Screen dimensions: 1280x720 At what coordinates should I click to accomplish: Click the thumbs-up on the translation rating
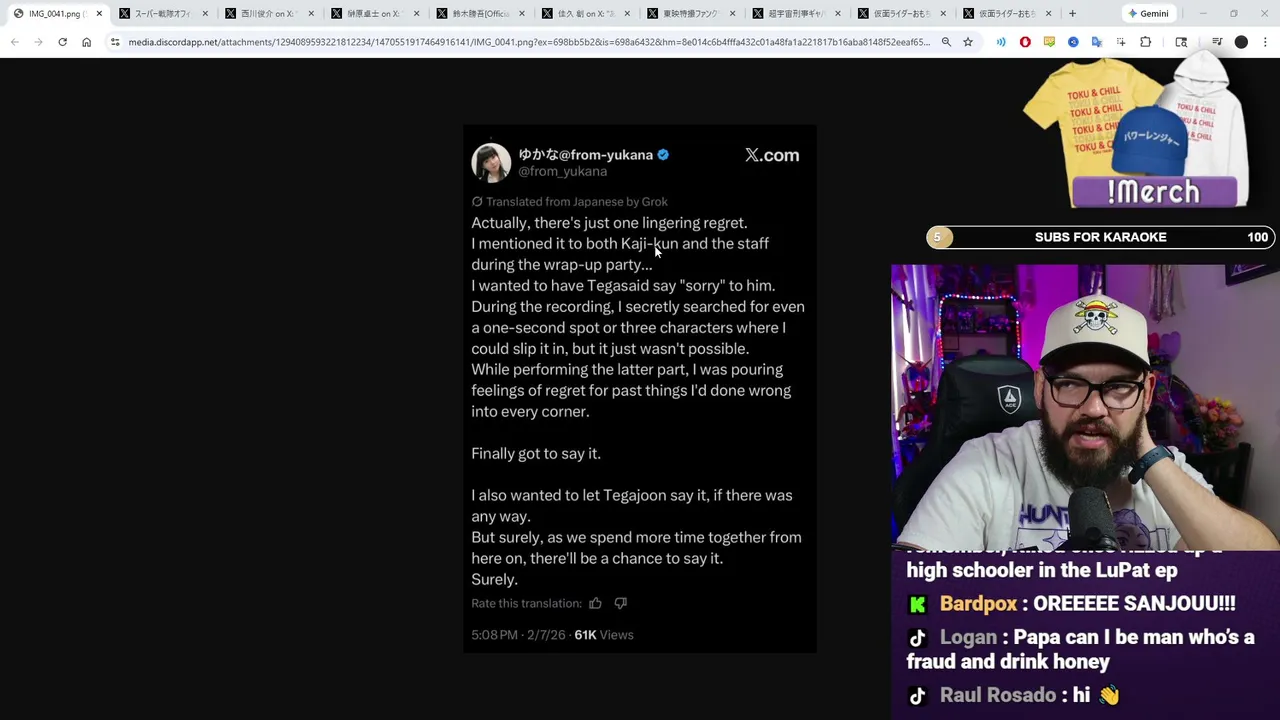[595, 603]
